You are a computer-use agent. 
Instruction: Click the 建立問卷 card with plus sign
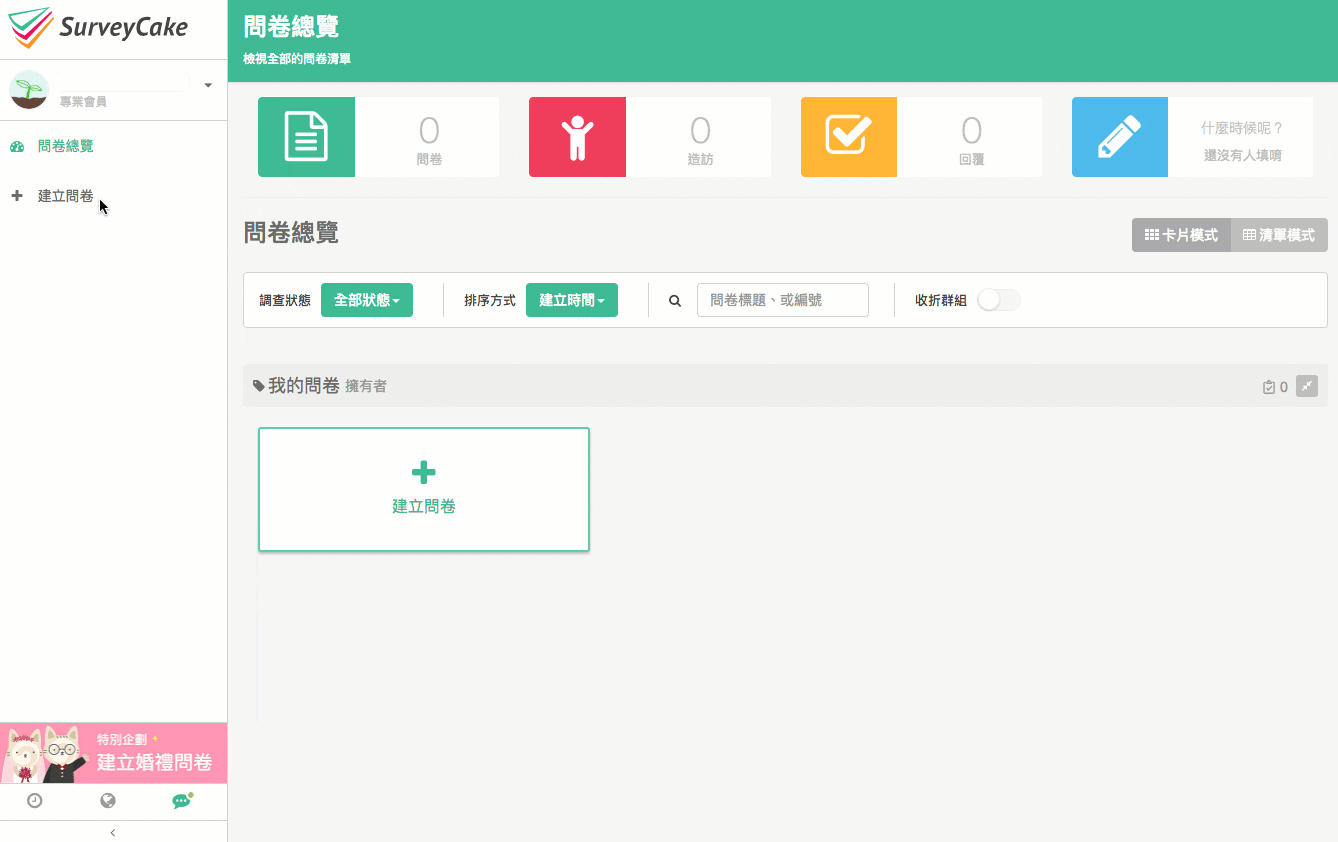click(x=423, y=489)
